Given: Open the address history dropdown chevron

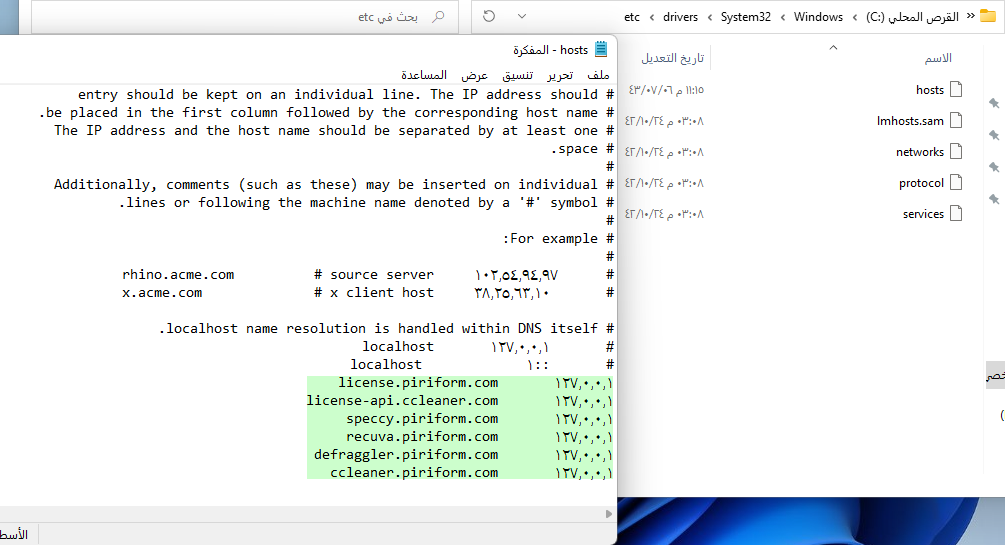Looking at the screenshot, I should tap(522, 17).
